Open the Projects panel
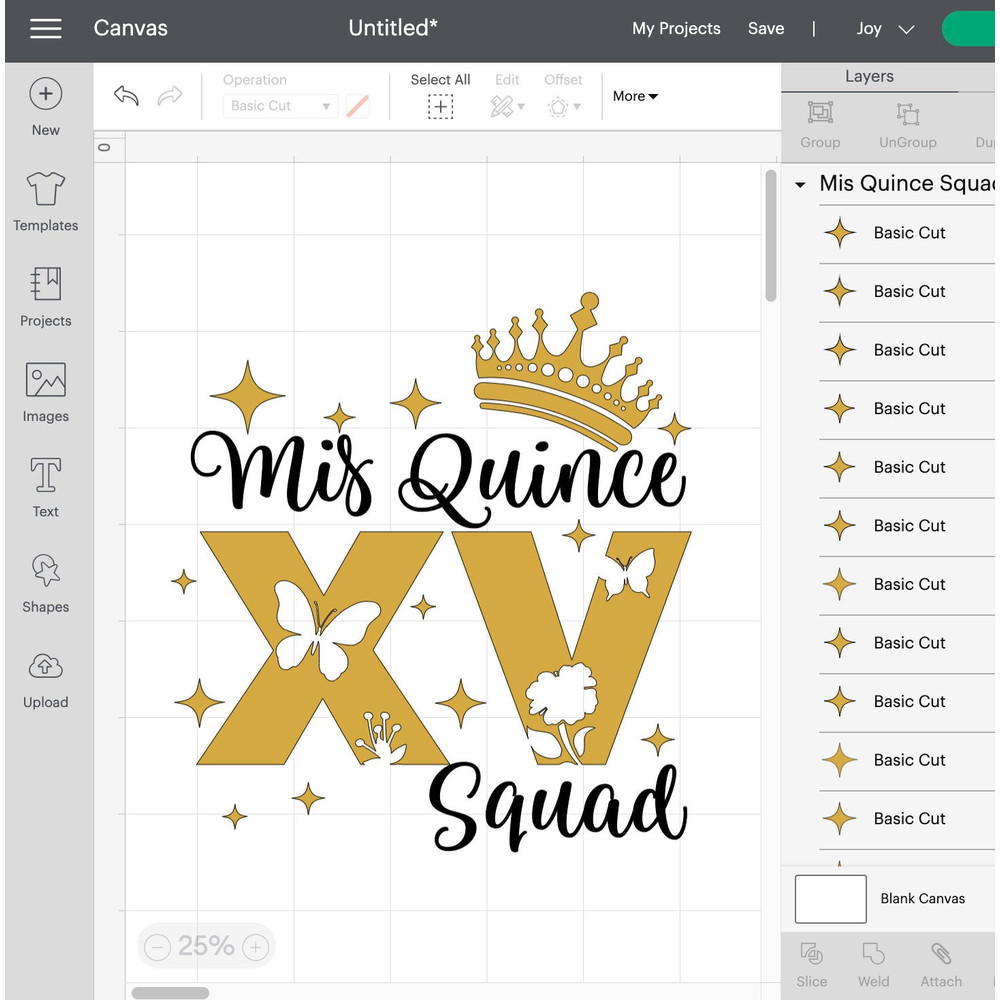 pyautogui.click(x=45, y=297)
